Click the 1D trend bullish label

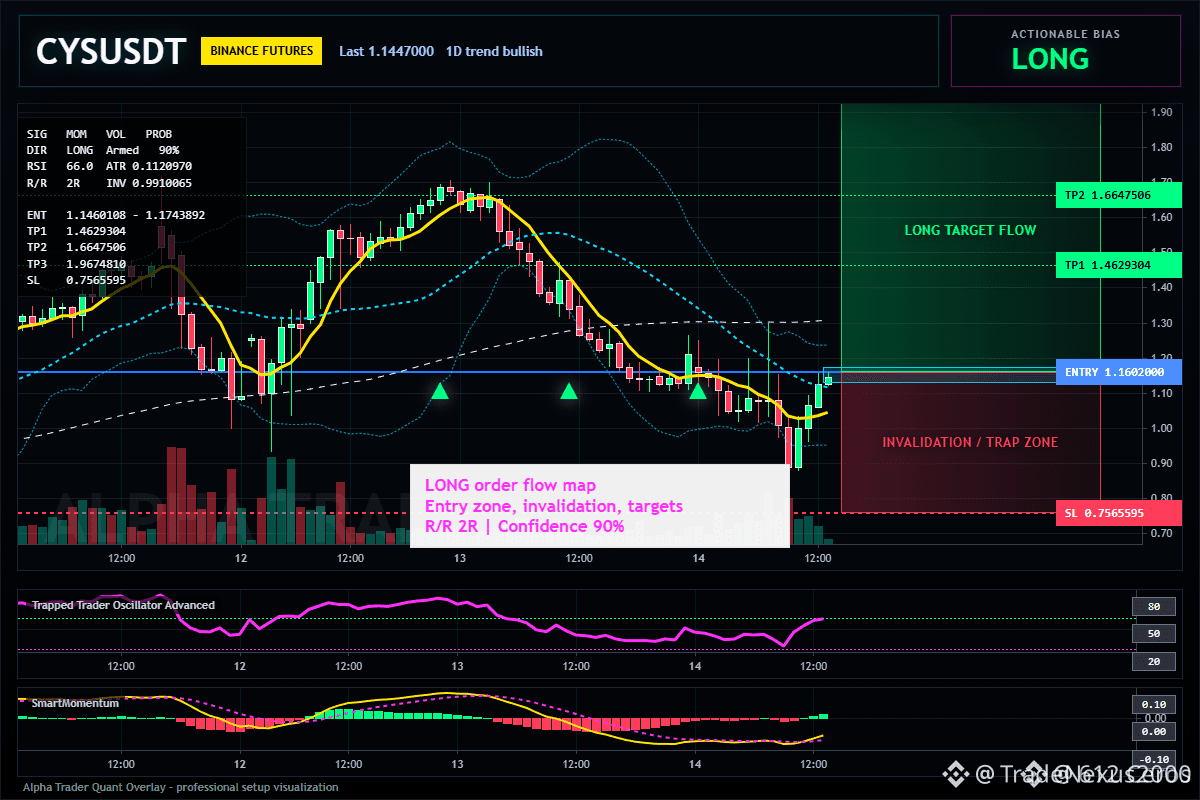tap(494, 51)
